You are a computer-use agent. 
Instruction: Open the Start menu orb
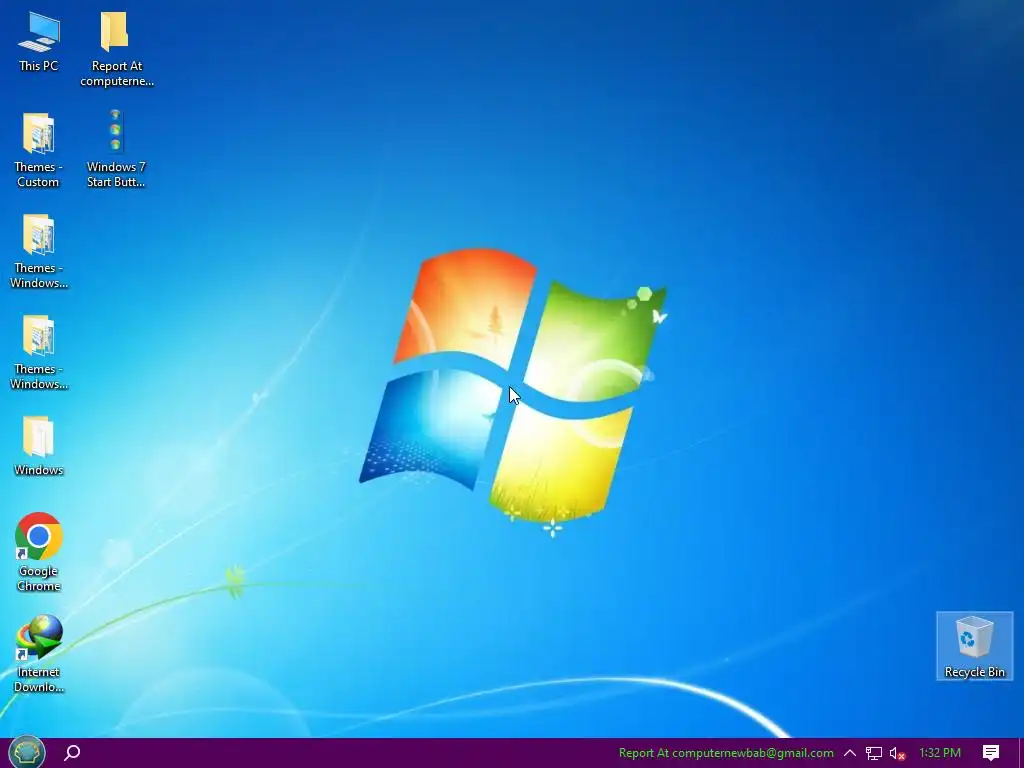27,752
